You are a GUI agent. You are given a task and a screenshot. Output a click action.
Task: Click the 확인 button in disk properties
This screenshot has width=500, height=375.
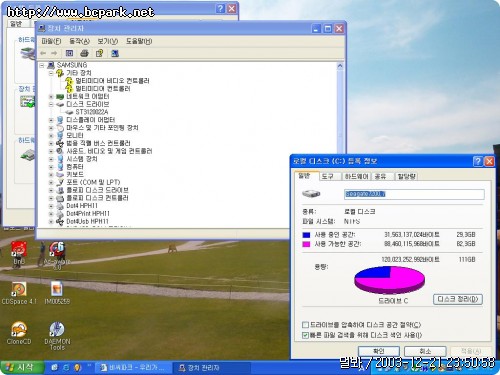(x=379, y=351)
